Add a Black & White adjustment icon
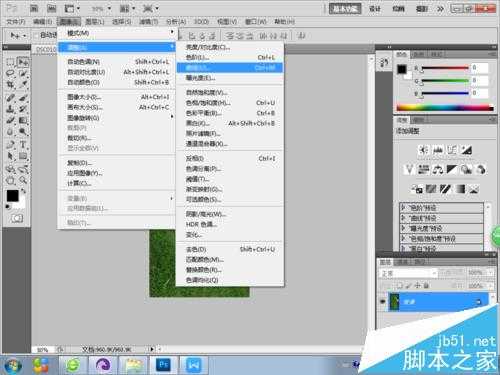Viewport: 500px width, 375px height. click(x=452, y=170)
